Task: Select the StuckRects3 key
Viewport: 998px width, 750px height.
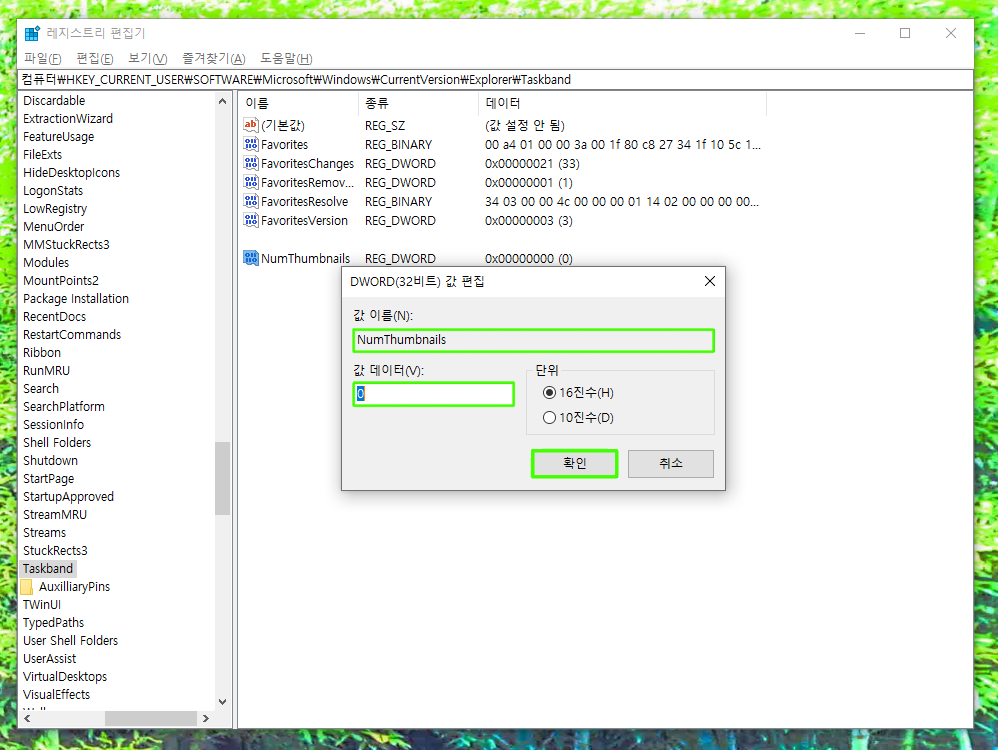Action: tap(55, 551)
